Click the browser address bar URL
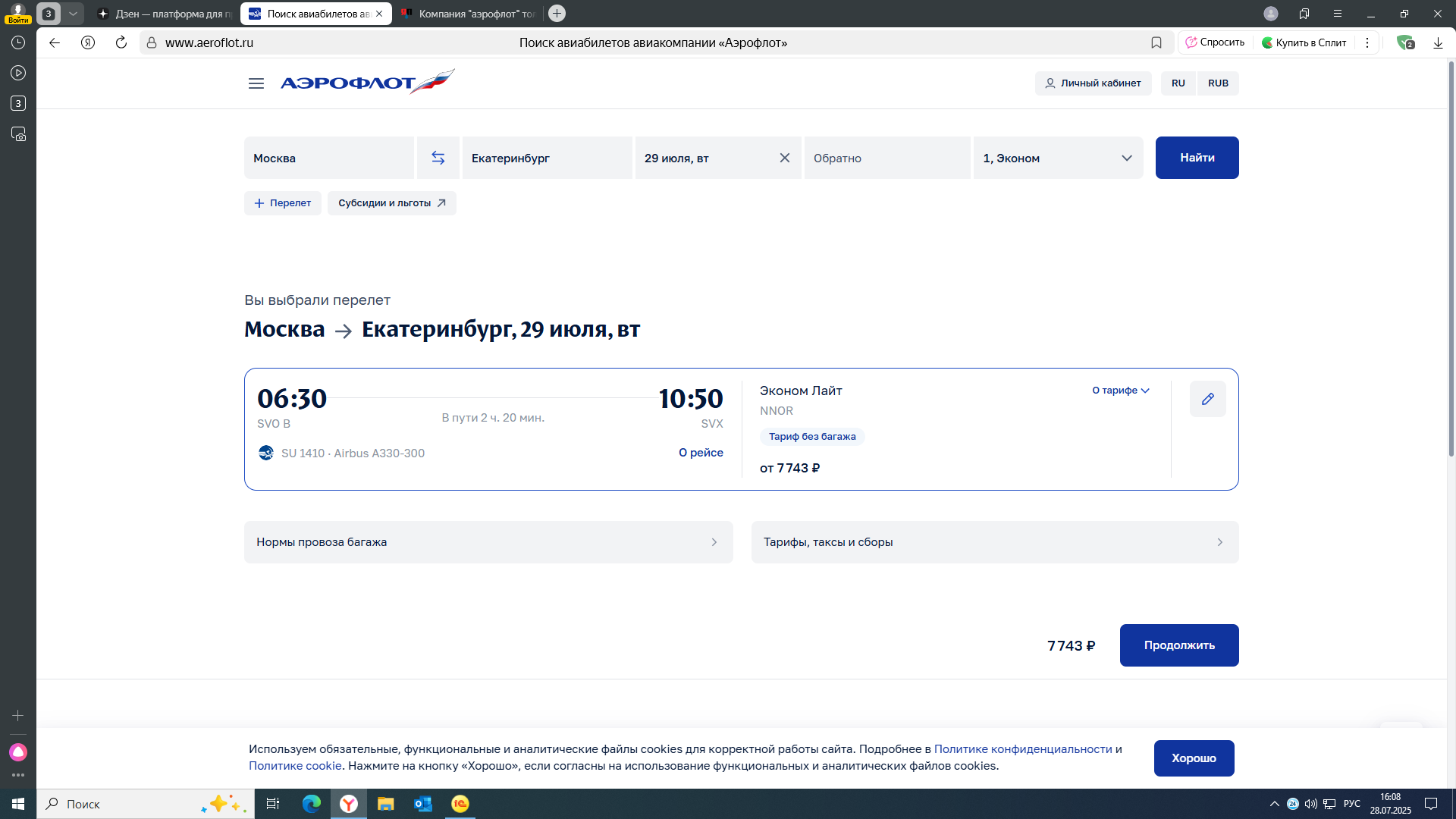The height and width of the screenshot is (819, 1456). pos(209,42)
